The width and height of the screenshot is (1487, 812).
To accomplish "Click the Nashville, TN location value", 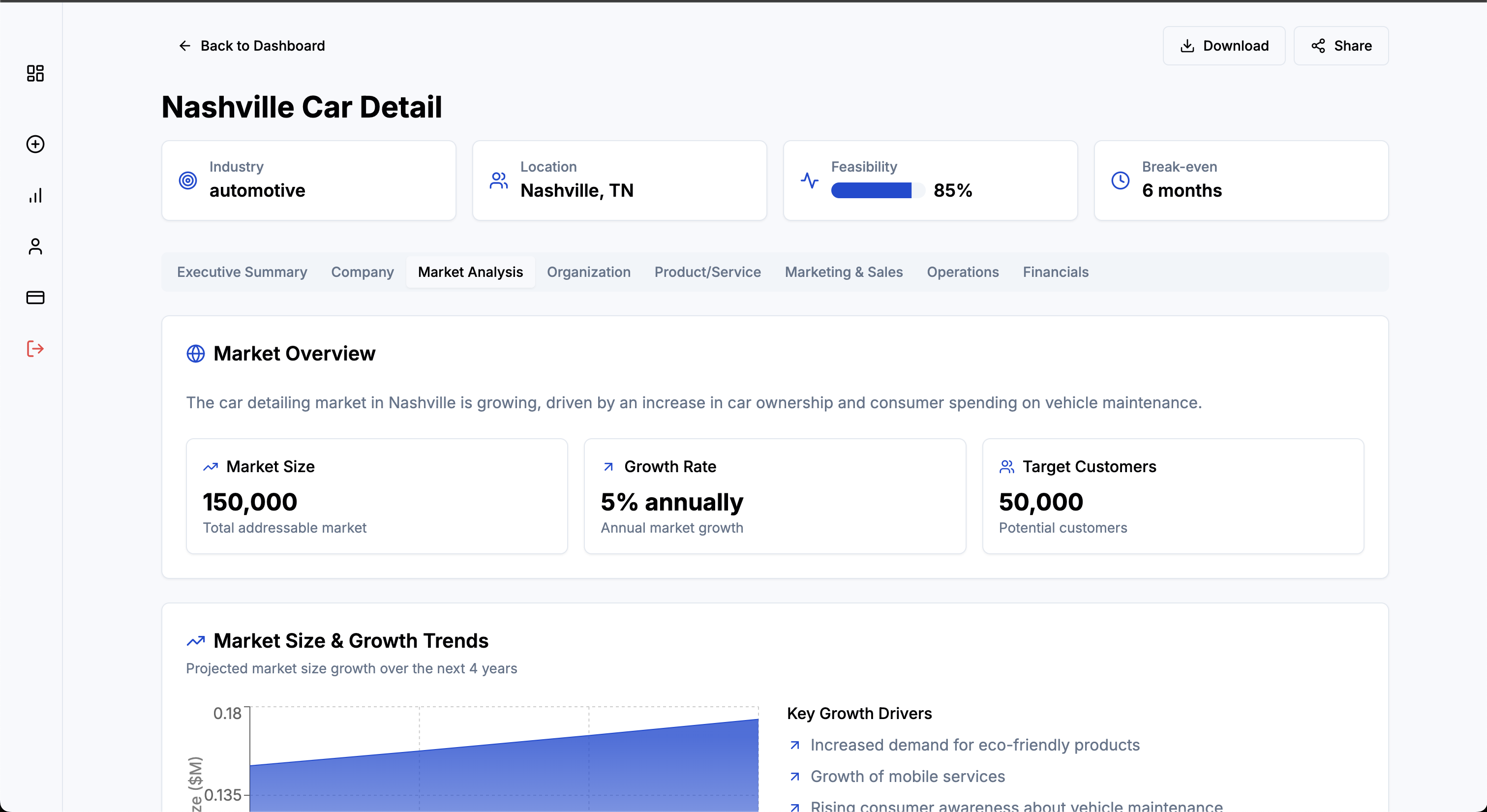I will (x=577, y=190).
